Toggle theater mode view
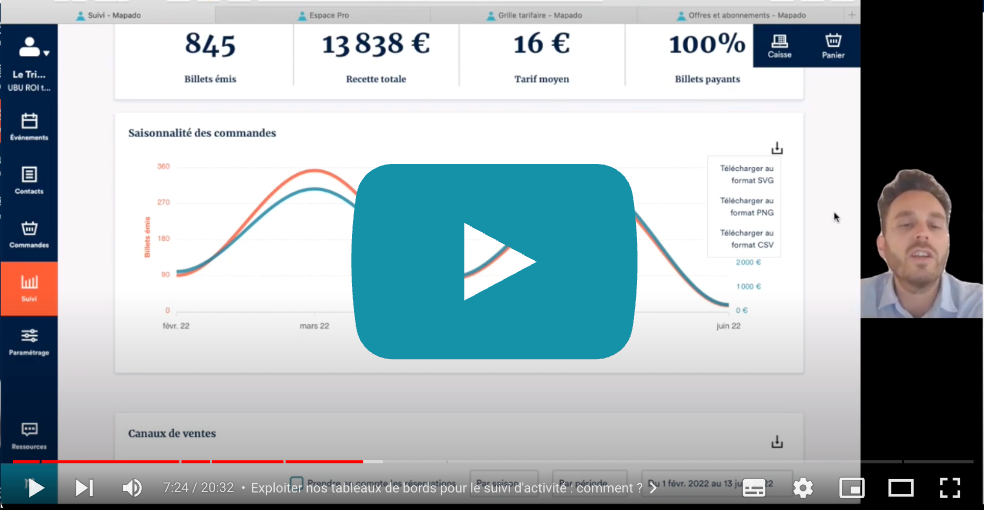984x510 pixels. click(901, 487)
